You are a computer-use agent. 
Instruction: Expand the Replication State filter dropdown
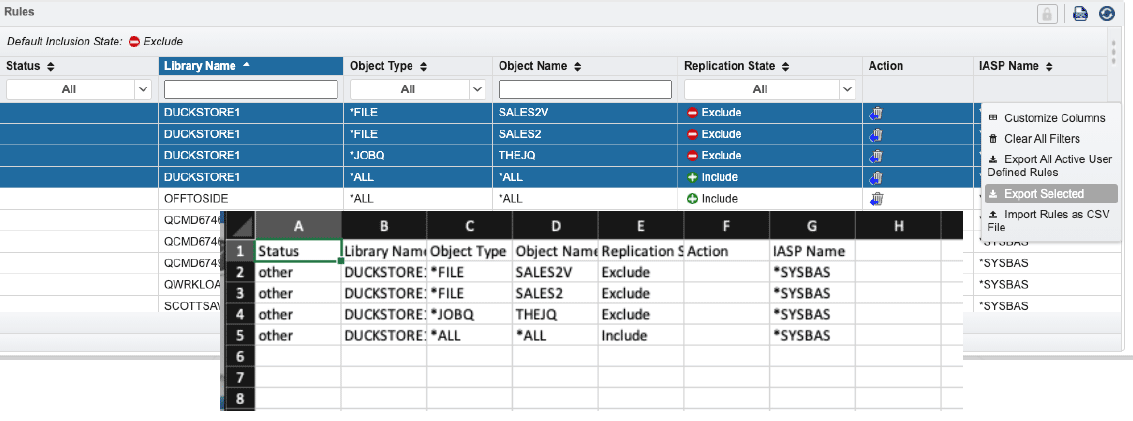coord(847,89)
